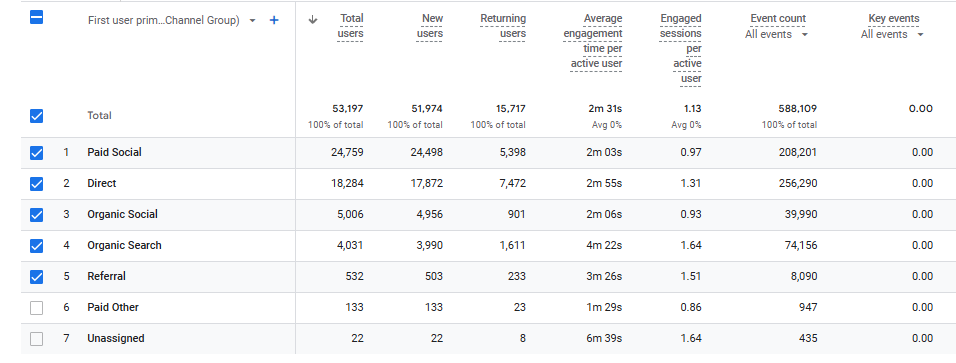The width and height of the screenshot is (956, 363).
Task: Click the total new users value 51,974
Action: tap(427, 109)
